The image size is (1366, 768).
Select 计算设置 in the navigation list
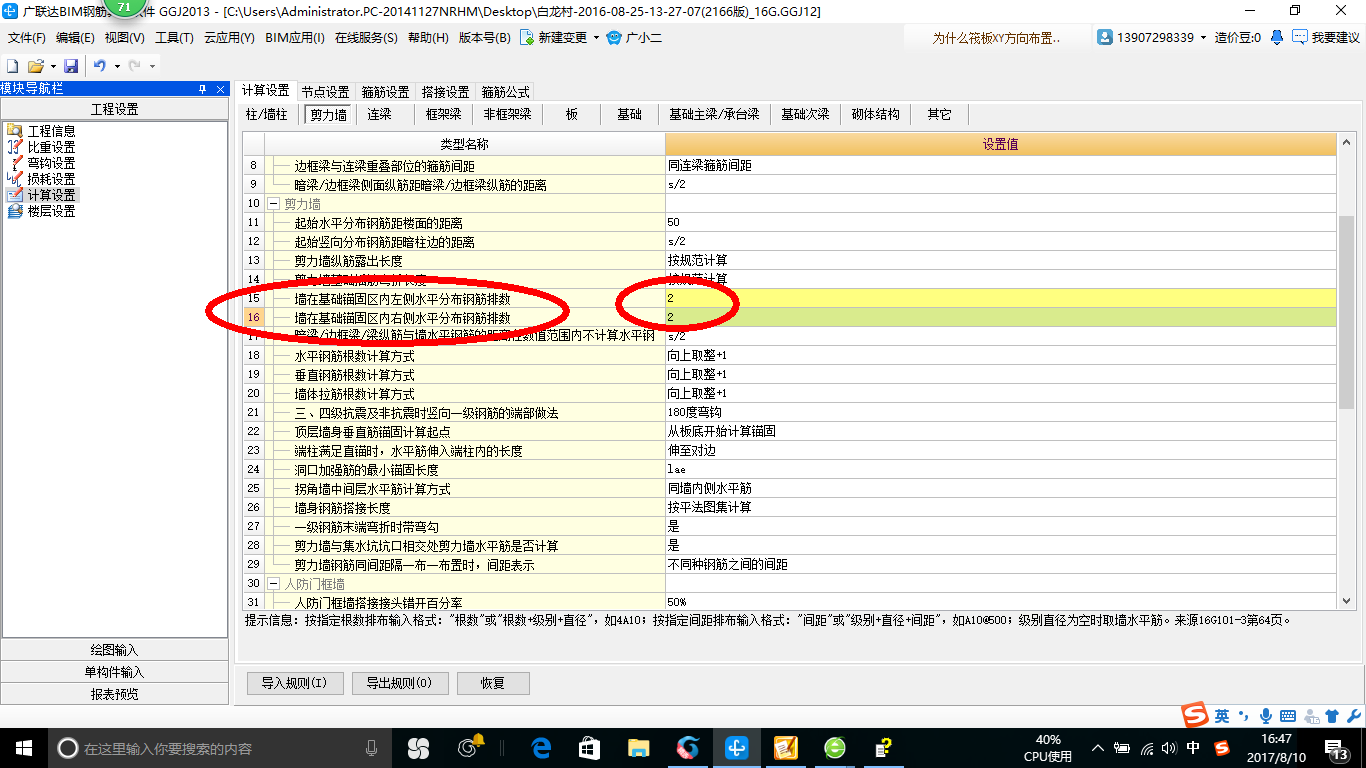[x=51, y=195]
